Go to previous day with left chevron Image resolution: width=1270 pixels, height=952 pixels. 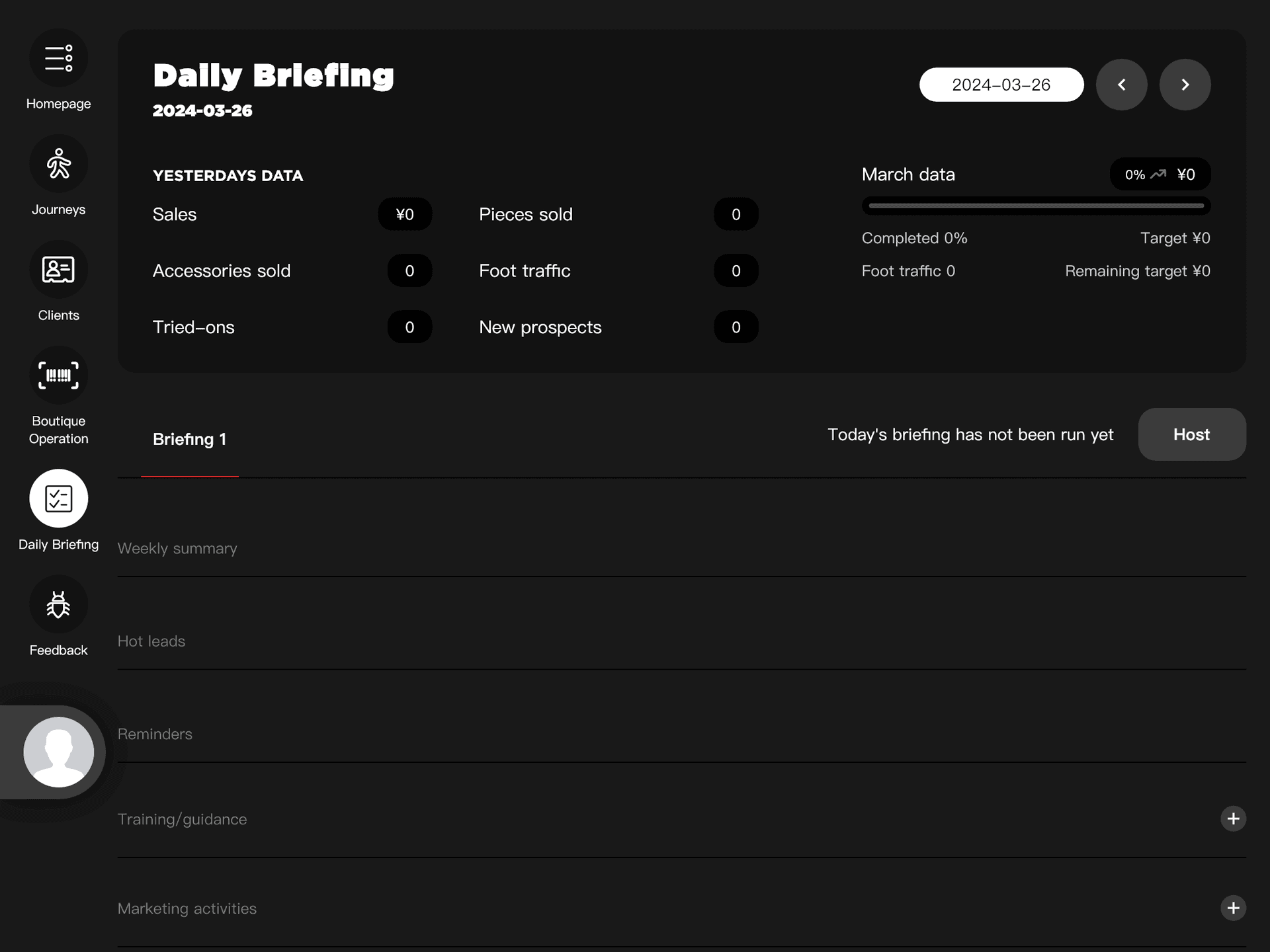pyautogui.click(x=1121, y=85)
